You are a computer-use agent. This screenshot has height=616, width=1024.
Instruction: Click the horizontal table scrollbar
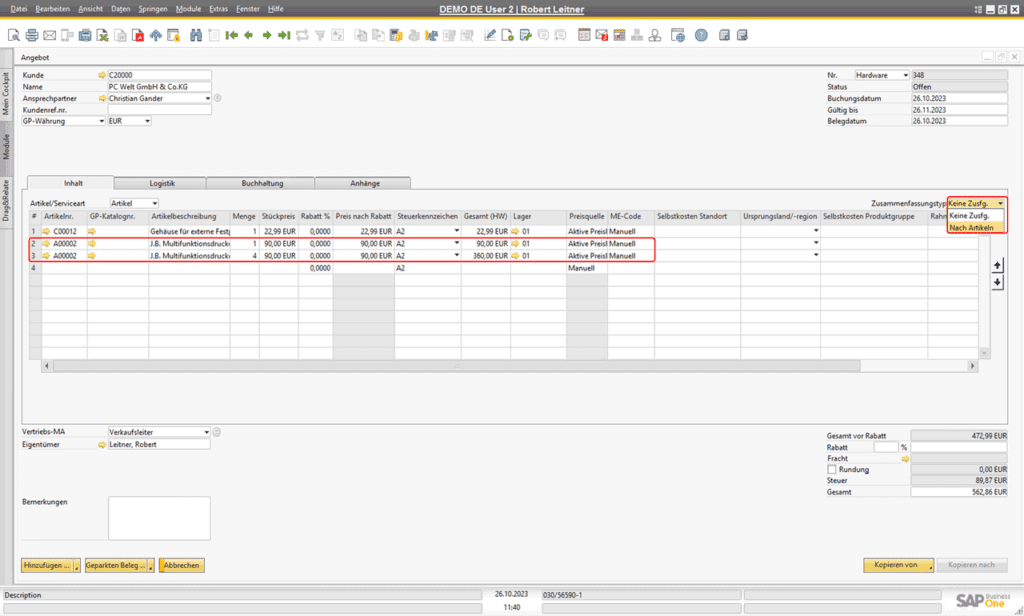pos(456,366)
